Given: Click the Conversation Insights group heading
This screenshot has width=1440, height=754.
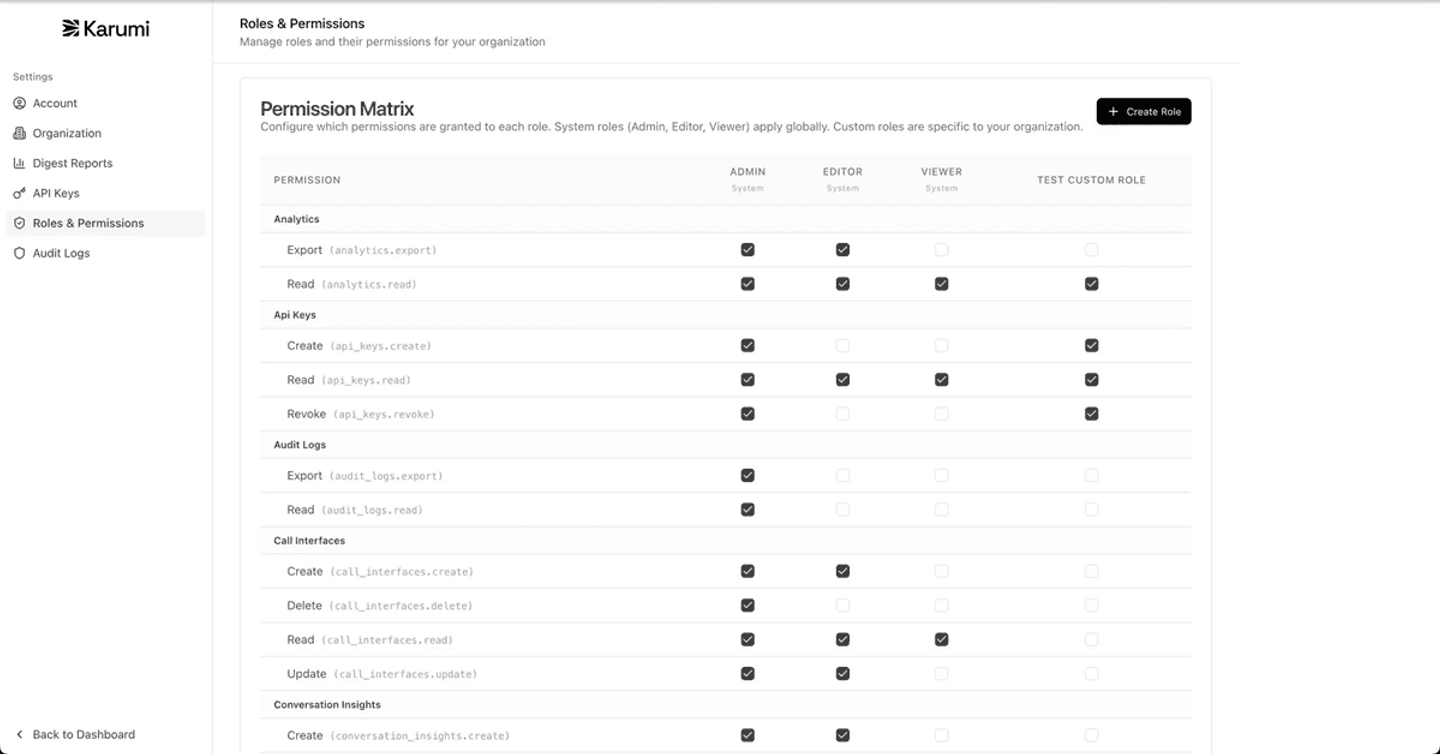Looking at the screenshot, I should click(x=327, y=705).
